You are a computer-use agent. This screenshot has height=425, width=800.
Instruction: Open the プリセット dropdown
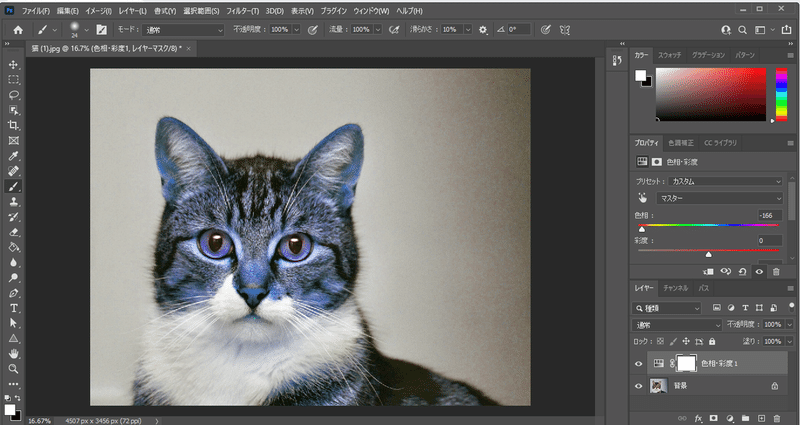725,181
